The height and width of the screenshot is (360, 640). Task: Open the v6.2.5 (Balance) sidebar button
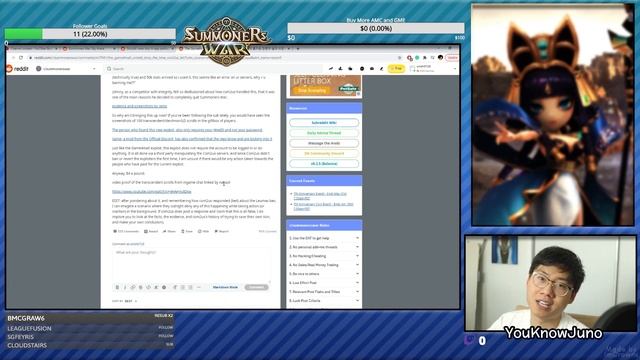point(324,164)
